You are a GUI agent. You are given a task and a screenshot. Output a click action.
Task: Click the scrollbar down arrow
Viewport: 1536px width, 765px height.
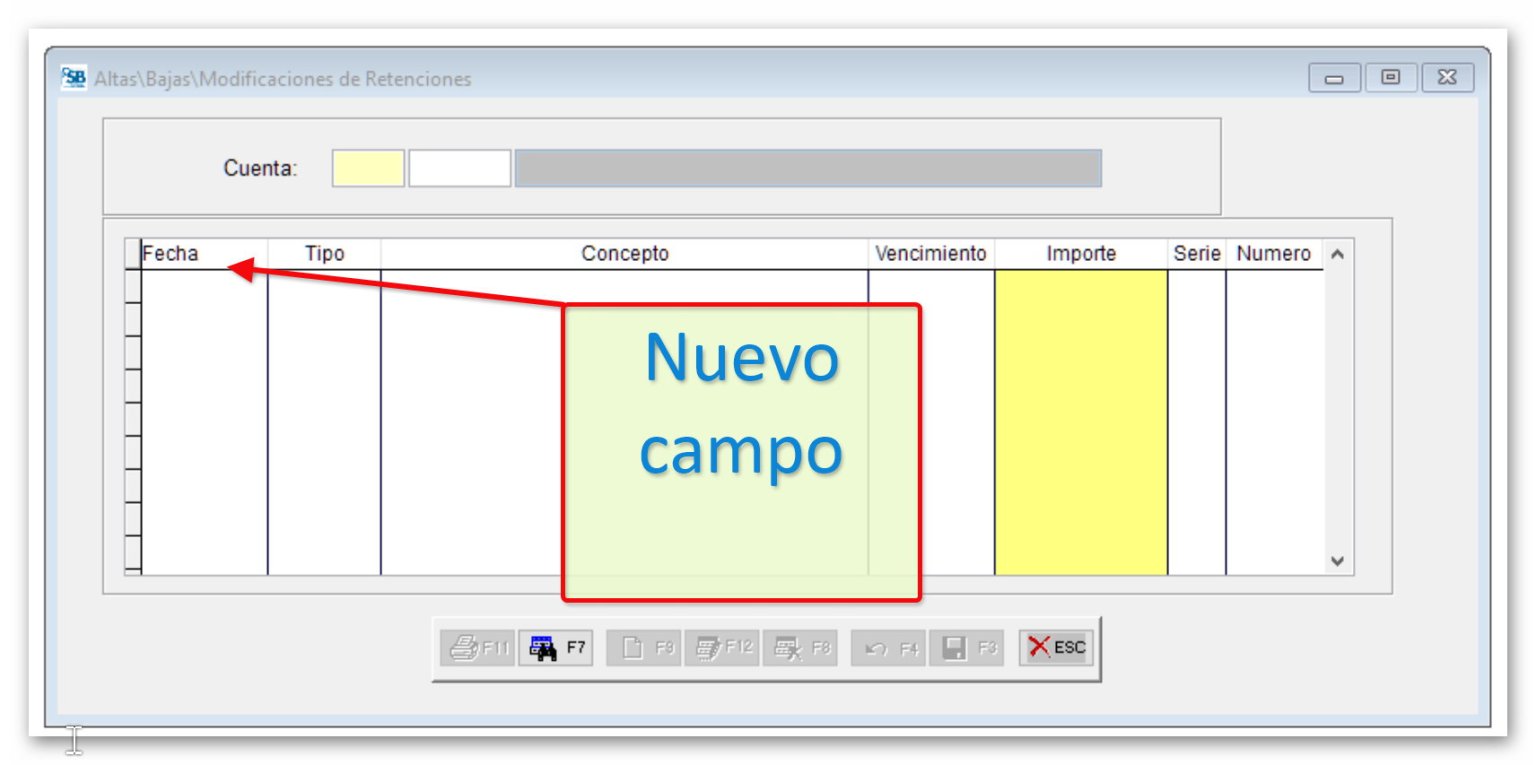pos(1338,562)
